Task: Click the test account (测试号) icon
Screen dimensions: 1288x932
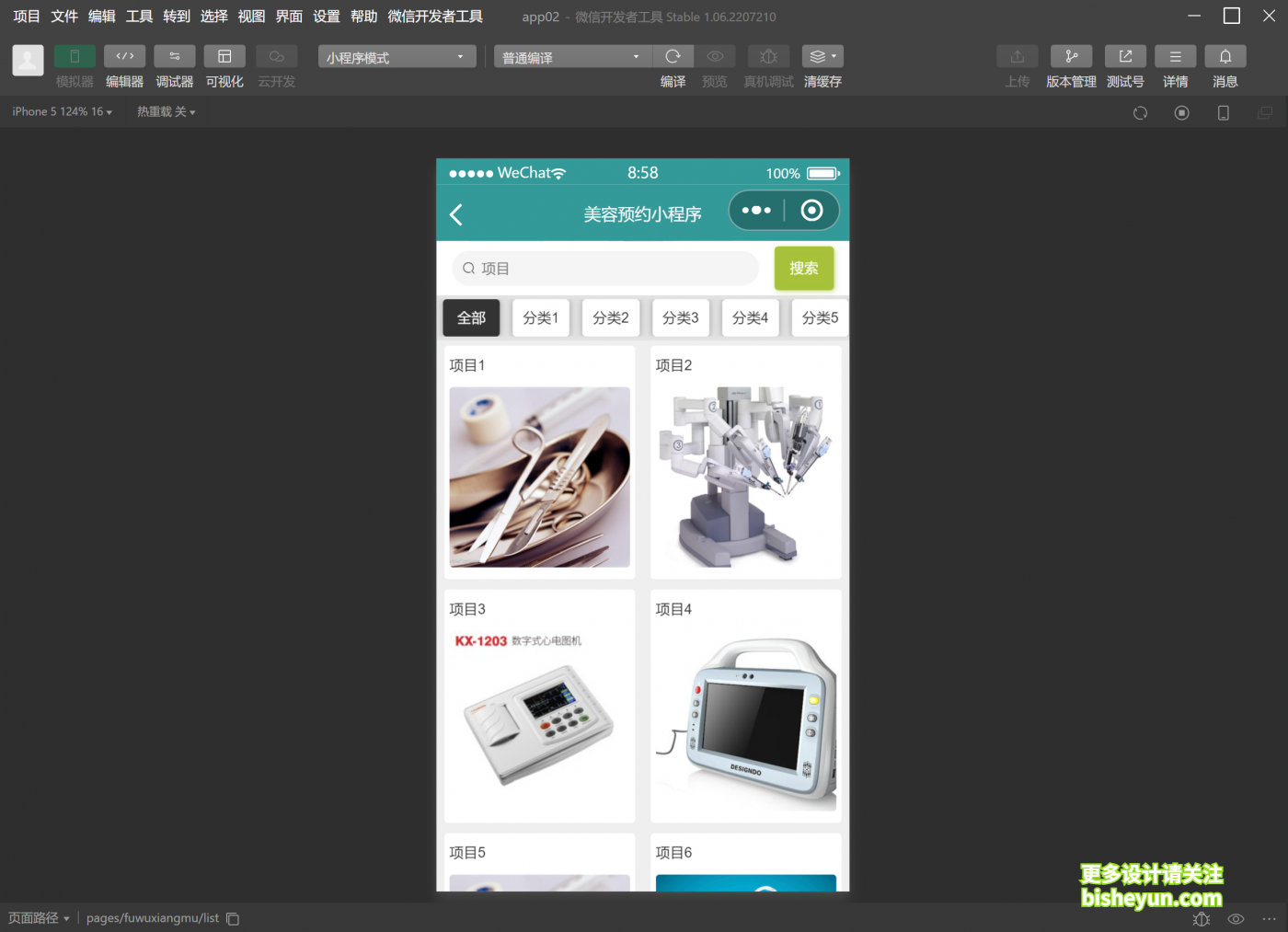Action: pos(1124,57)
